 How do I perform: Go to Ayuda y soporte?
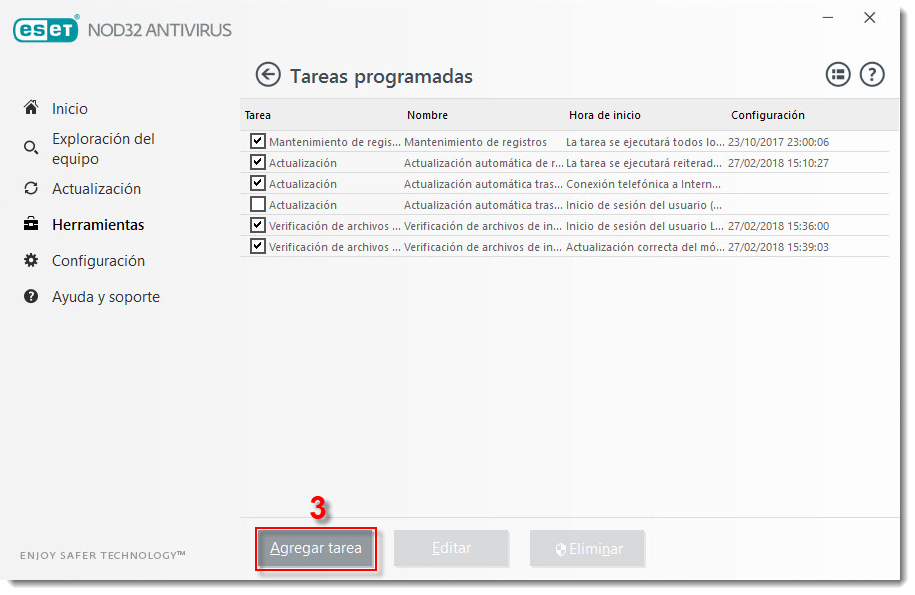pyautogui.click(x=105, y=297)
